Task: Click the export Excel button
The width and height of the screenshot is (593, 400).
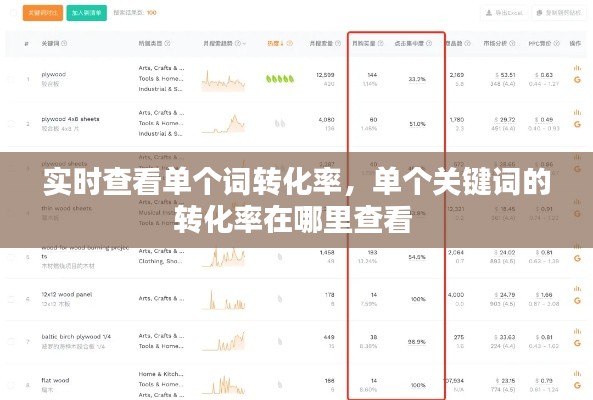Action: click(505, 13)
